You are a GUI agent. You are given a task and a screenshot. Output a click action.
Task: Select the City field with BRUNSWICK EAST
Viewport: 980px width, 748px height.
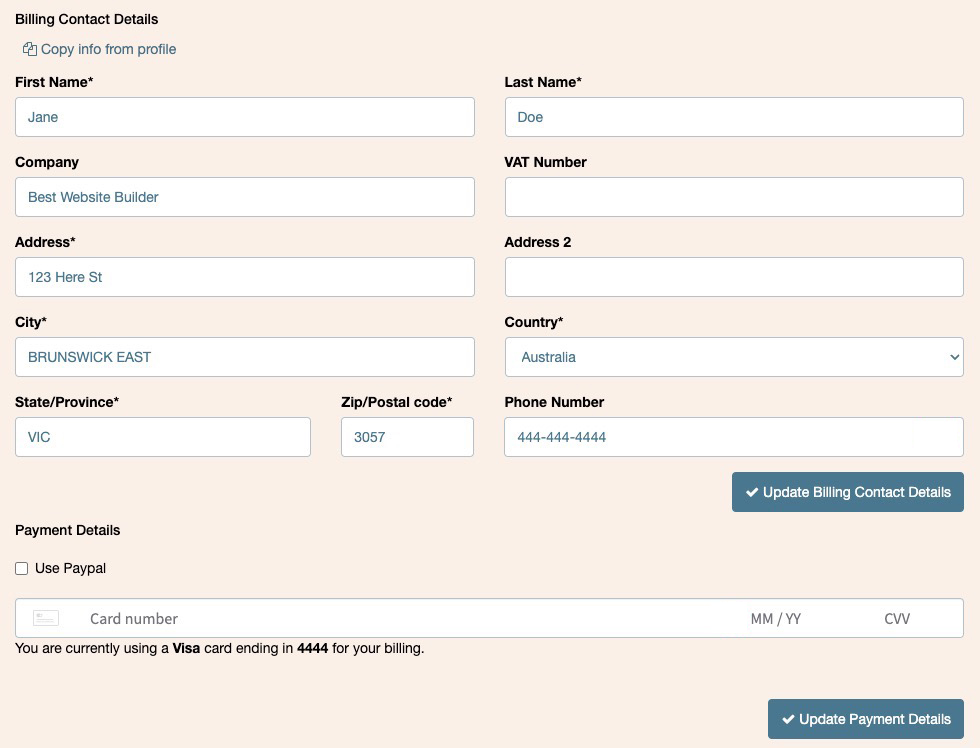pyautogui.click(x=245, y=357)
